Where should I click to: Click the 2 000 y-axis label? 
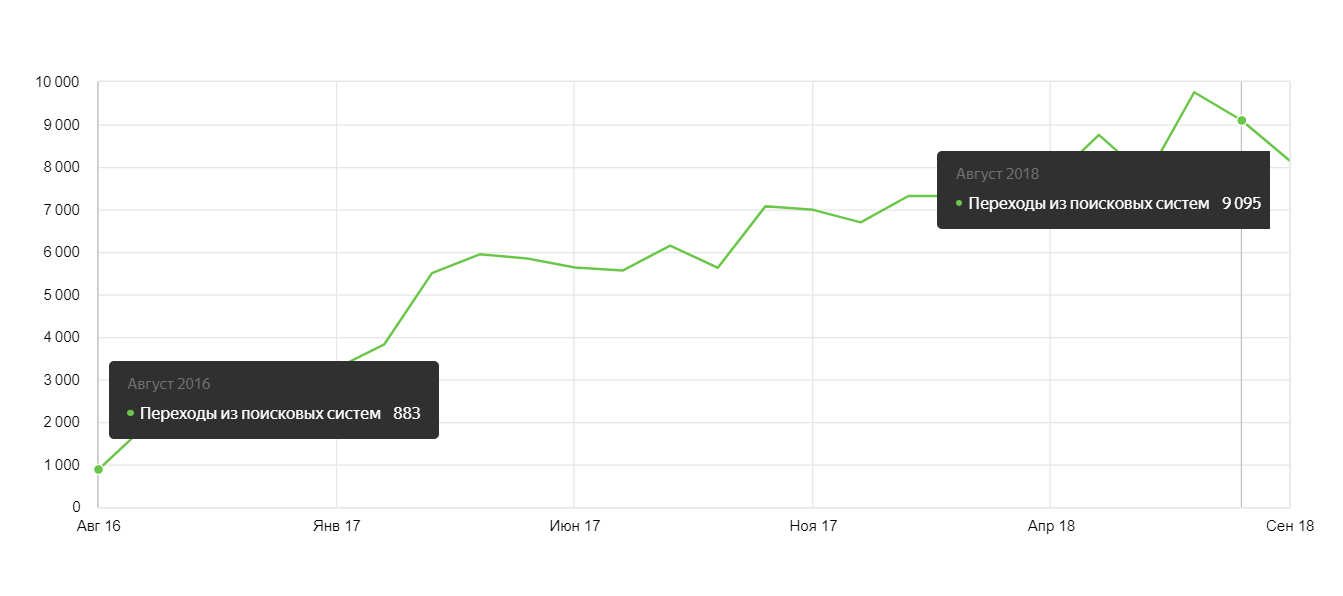pyautogui.click(x=60, y=422)
